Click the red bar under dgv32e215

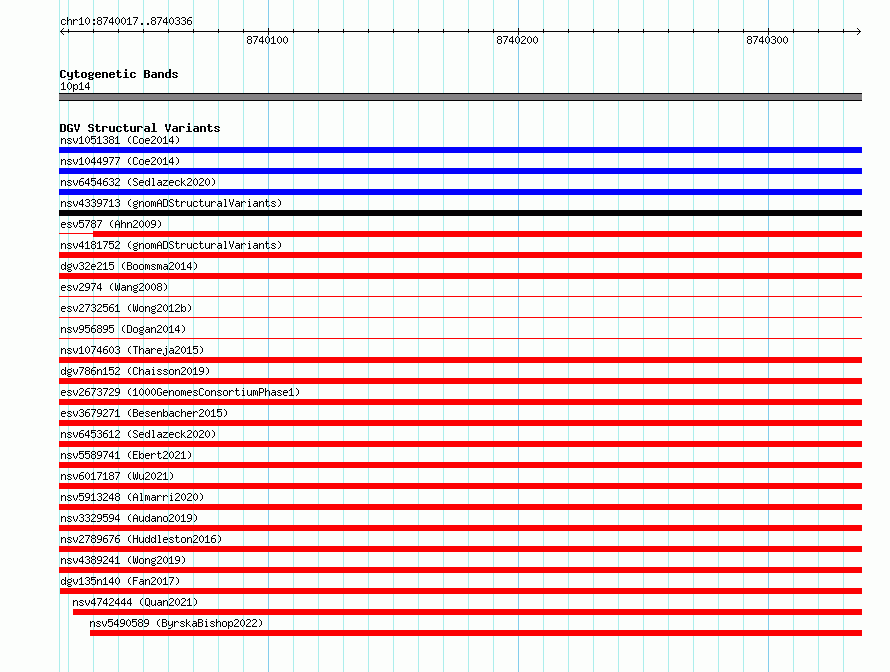coord(460,276)
